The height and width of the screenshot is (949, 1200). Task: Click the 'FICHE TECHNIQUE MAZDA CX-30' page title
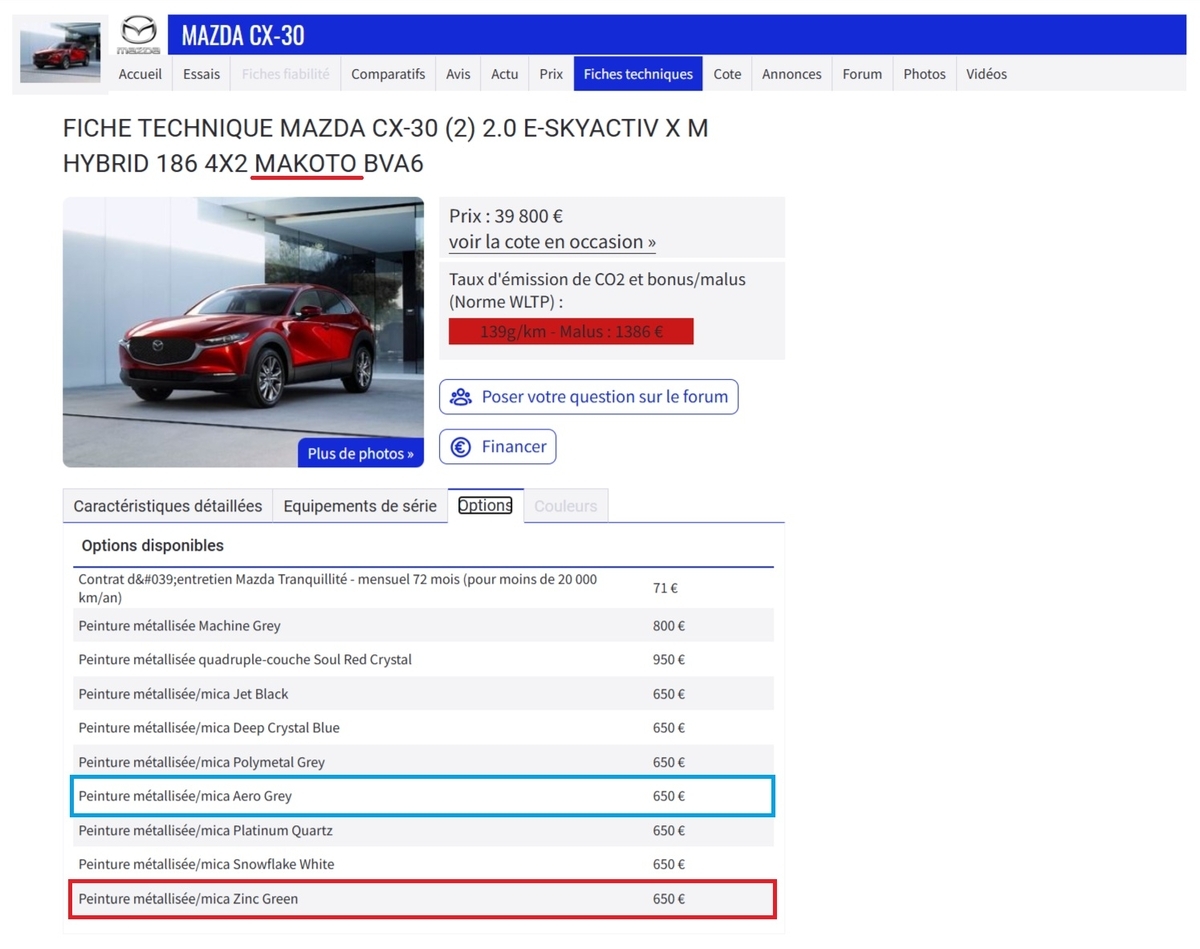point(386,145)
